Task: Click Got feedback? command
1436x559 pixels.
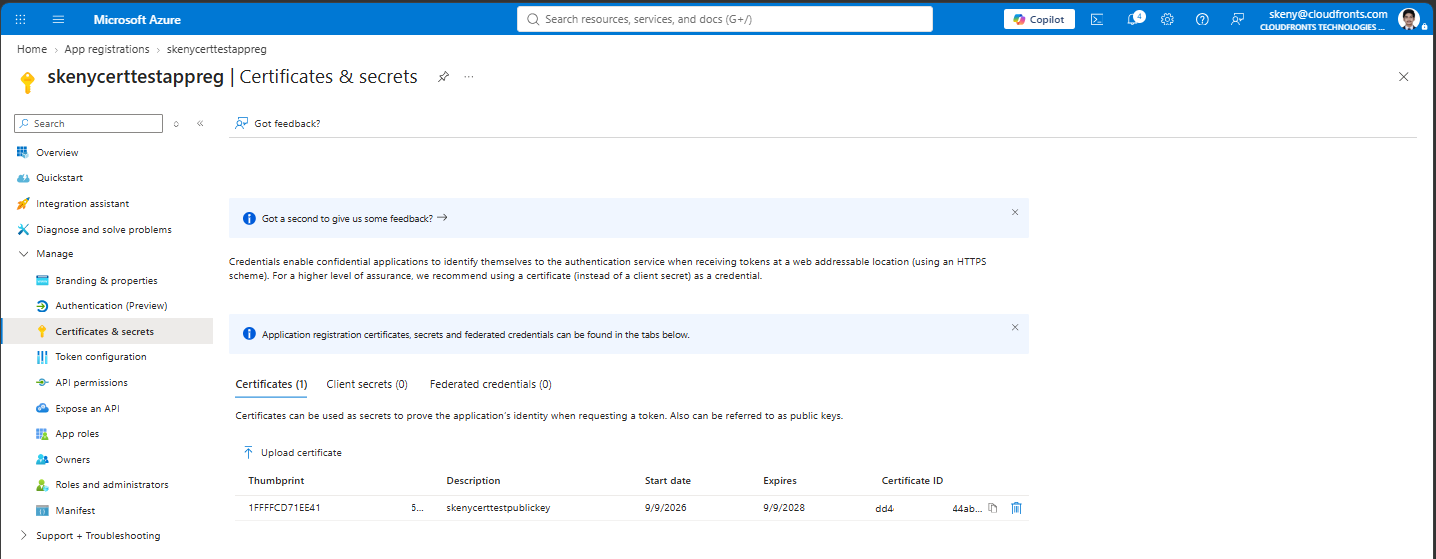Action: [x=277, y=123]
